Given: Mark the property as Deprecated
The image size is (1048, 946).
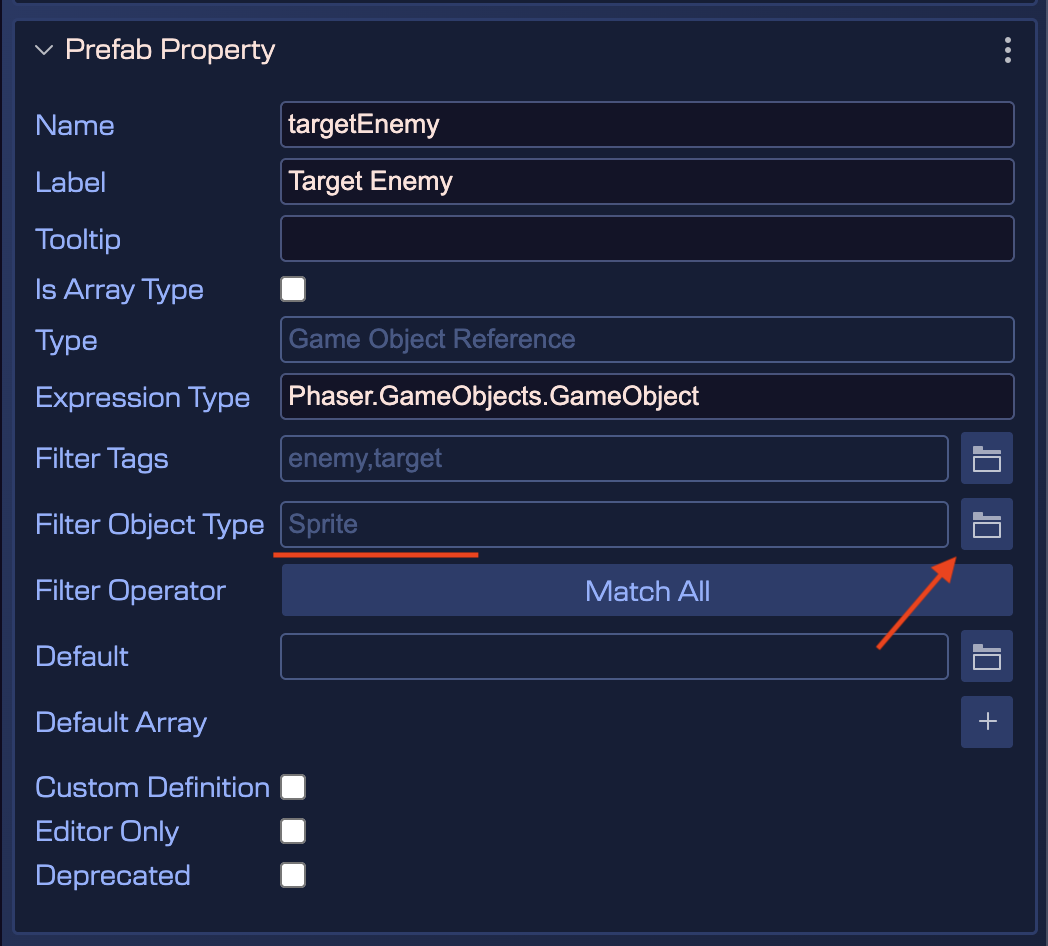Looking at the screenshot, I should (293, 875).
